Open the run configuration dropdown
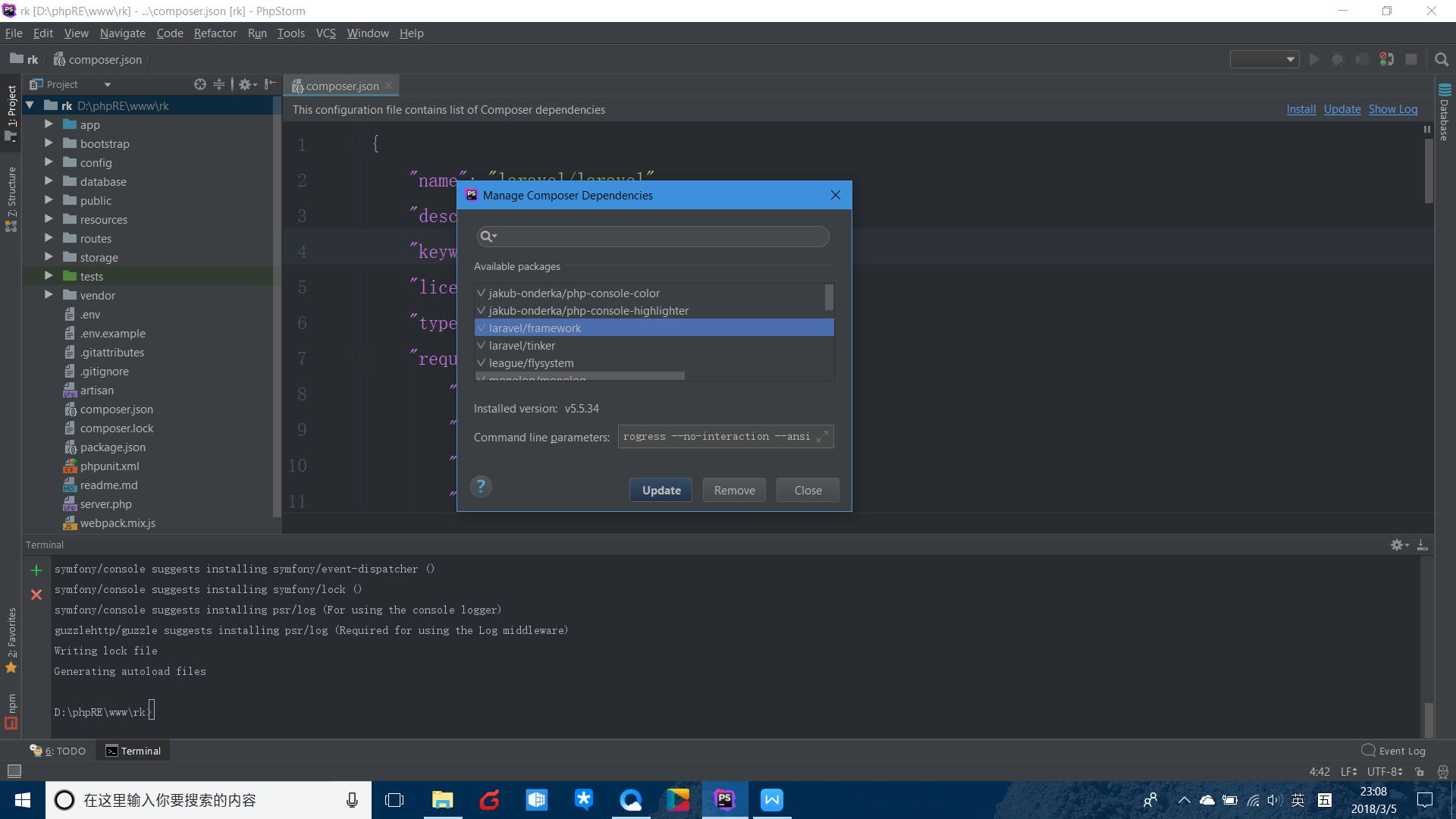This screenshot has width=1456, height=819. [x=1264, y=60]
